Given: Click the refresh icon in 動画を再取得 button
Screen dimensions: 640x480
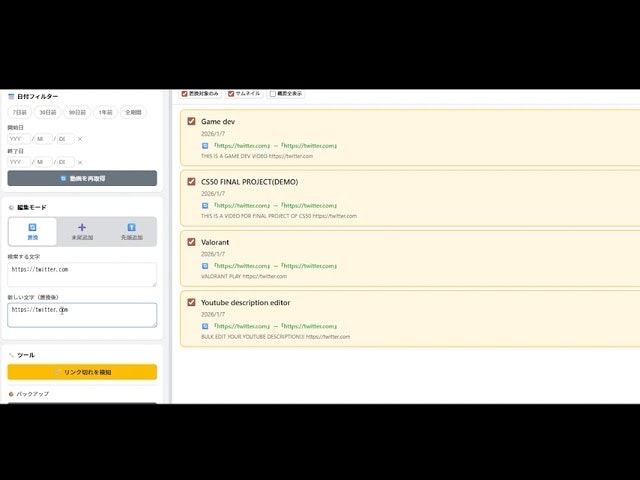Looking at the screenshot, I should click(x=63, y=179).
